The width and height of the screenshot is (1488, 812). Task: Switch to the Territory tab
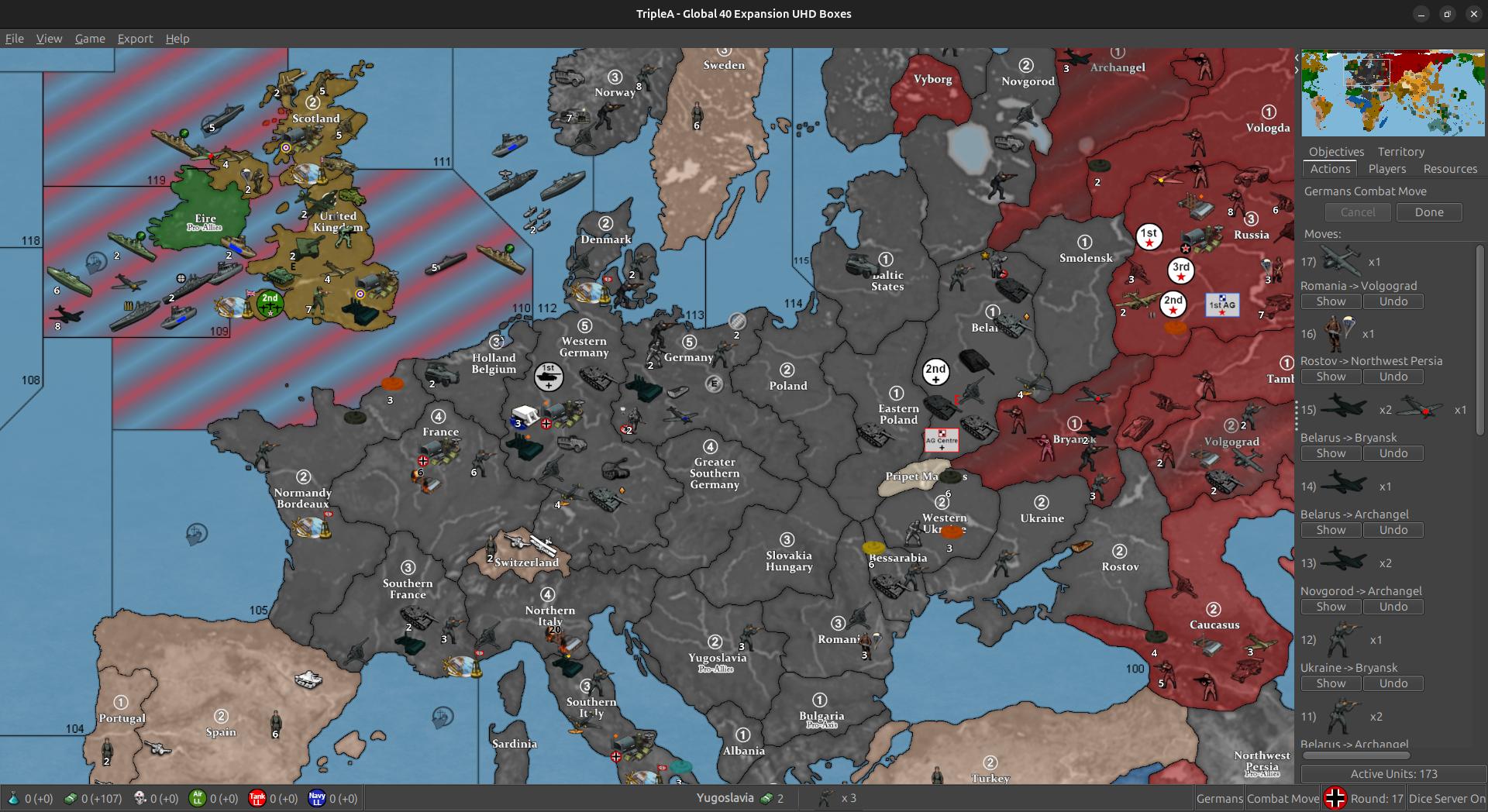coord(1400,152)
